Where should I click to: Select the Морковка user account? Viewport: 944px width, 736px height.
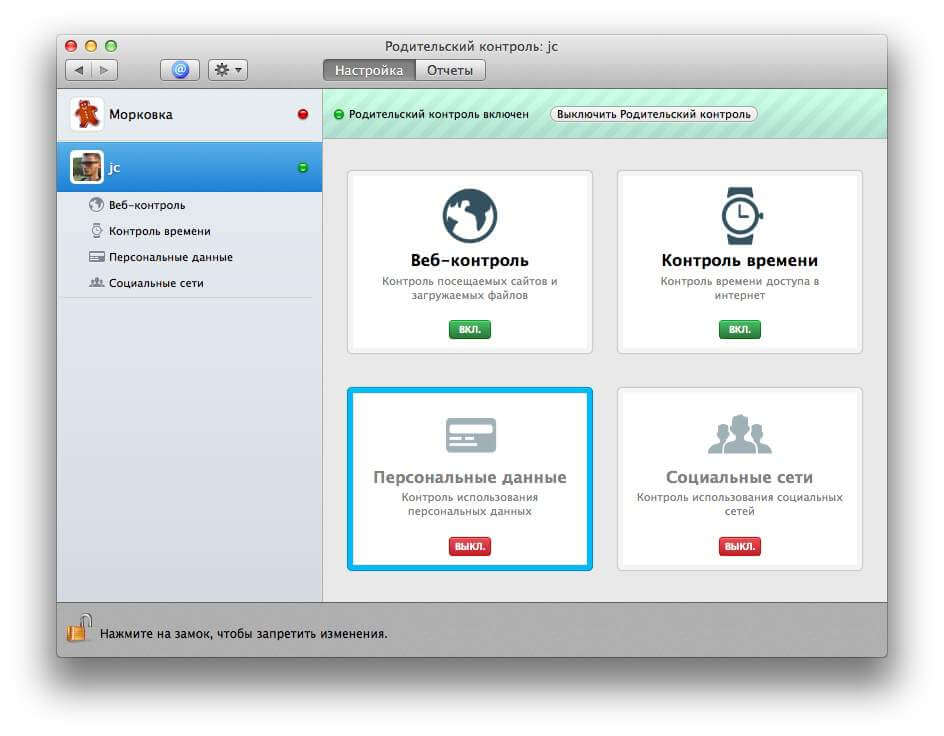[190, 114]
